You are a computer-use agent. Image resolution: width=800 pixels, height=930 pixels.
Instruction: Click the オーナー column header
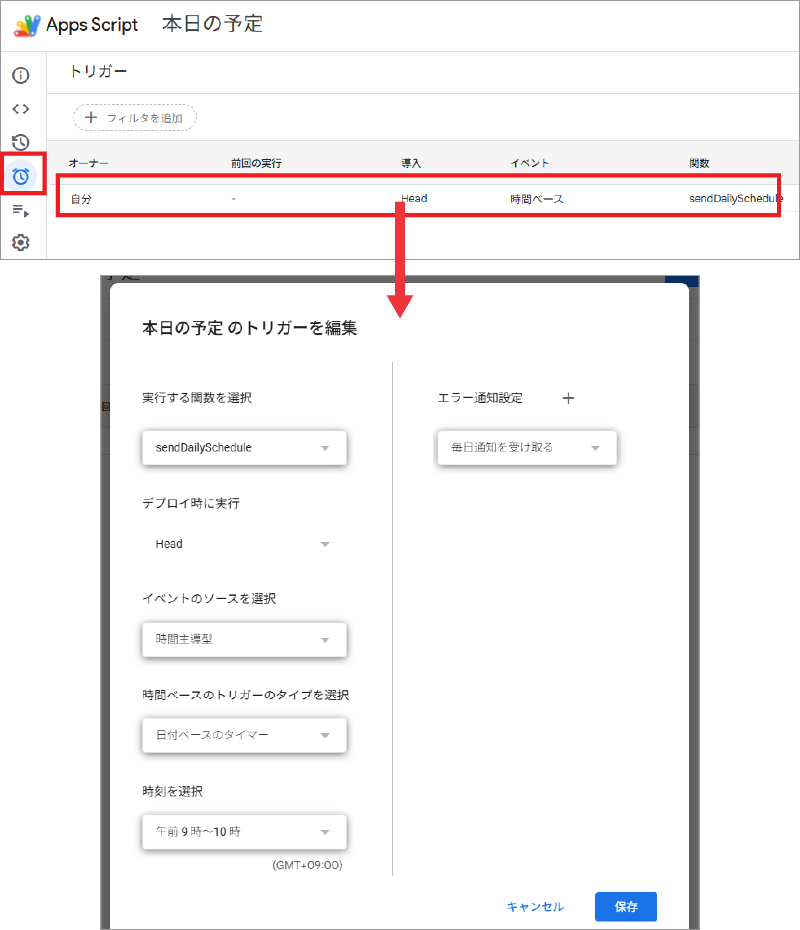coord(88,163)
